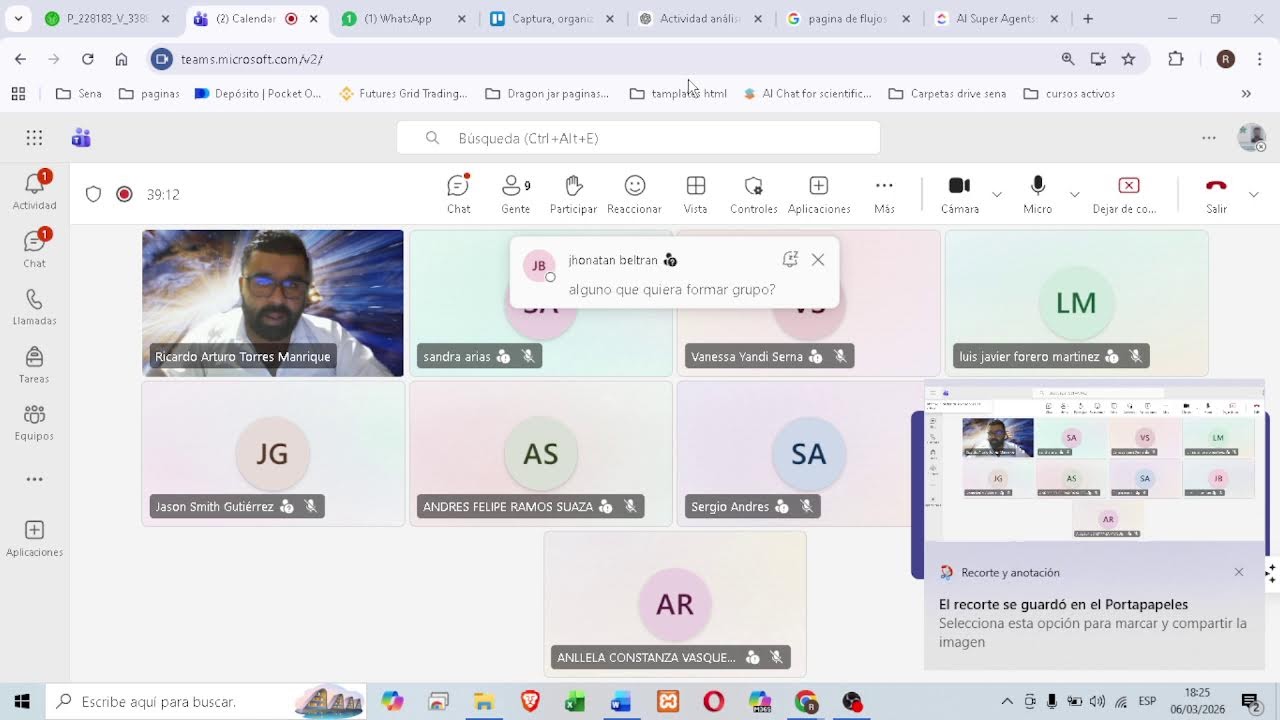
Task: Open the Teams app launcher grid
Action: tap(34, 138)
